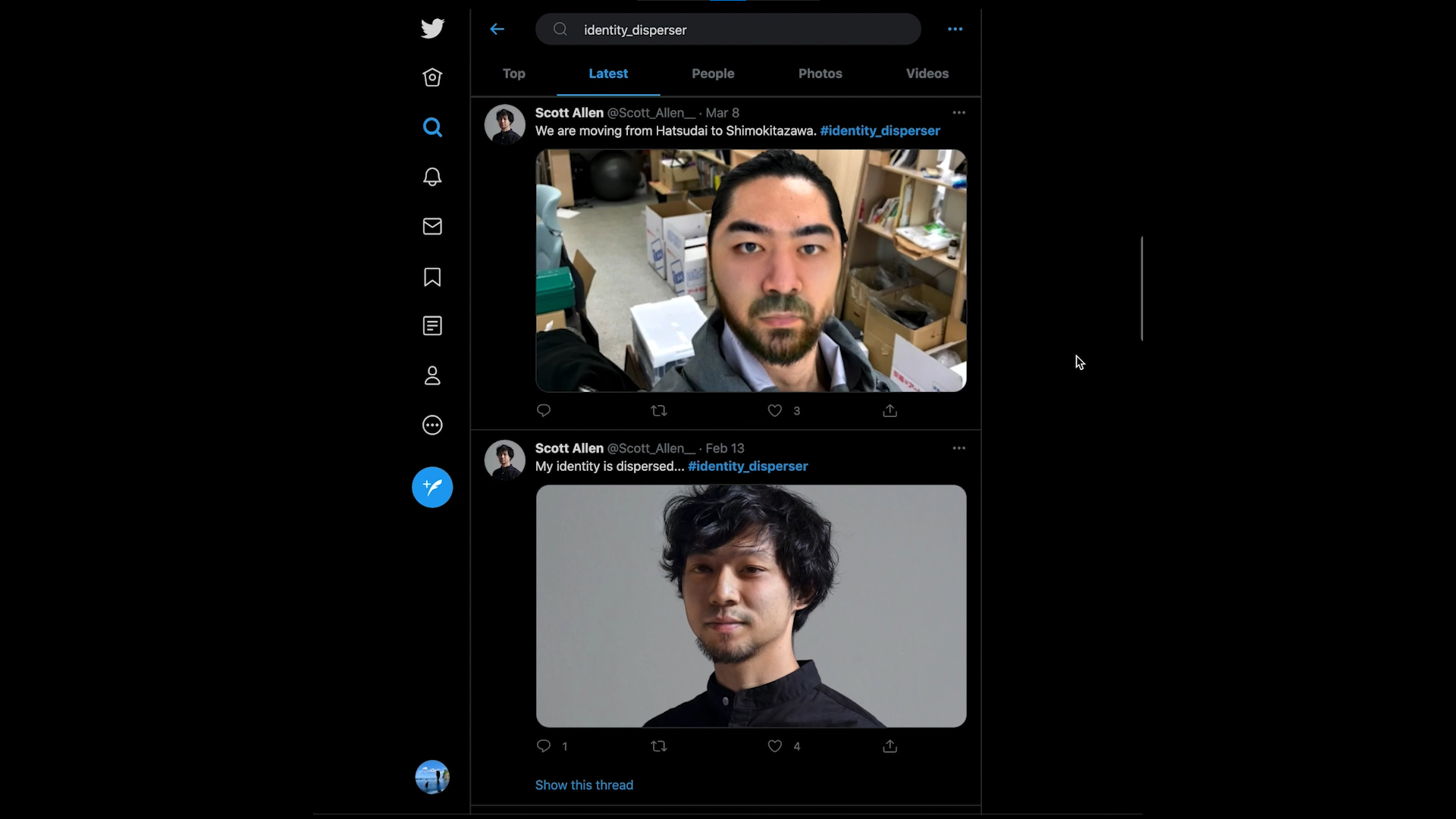Open Messages via the envelope icon
1456x819 pixels.
432,226
